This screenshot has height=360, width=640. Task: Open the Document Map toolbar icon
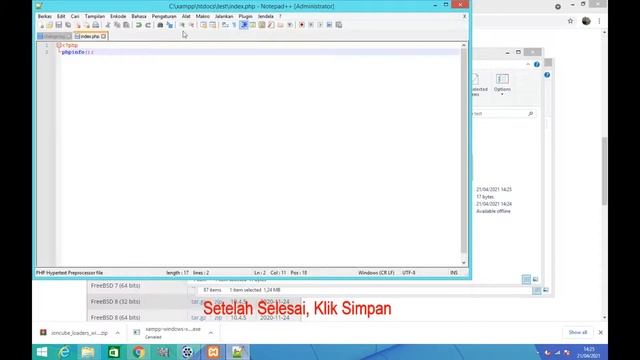pyautogui.click(x=262, y=25)
